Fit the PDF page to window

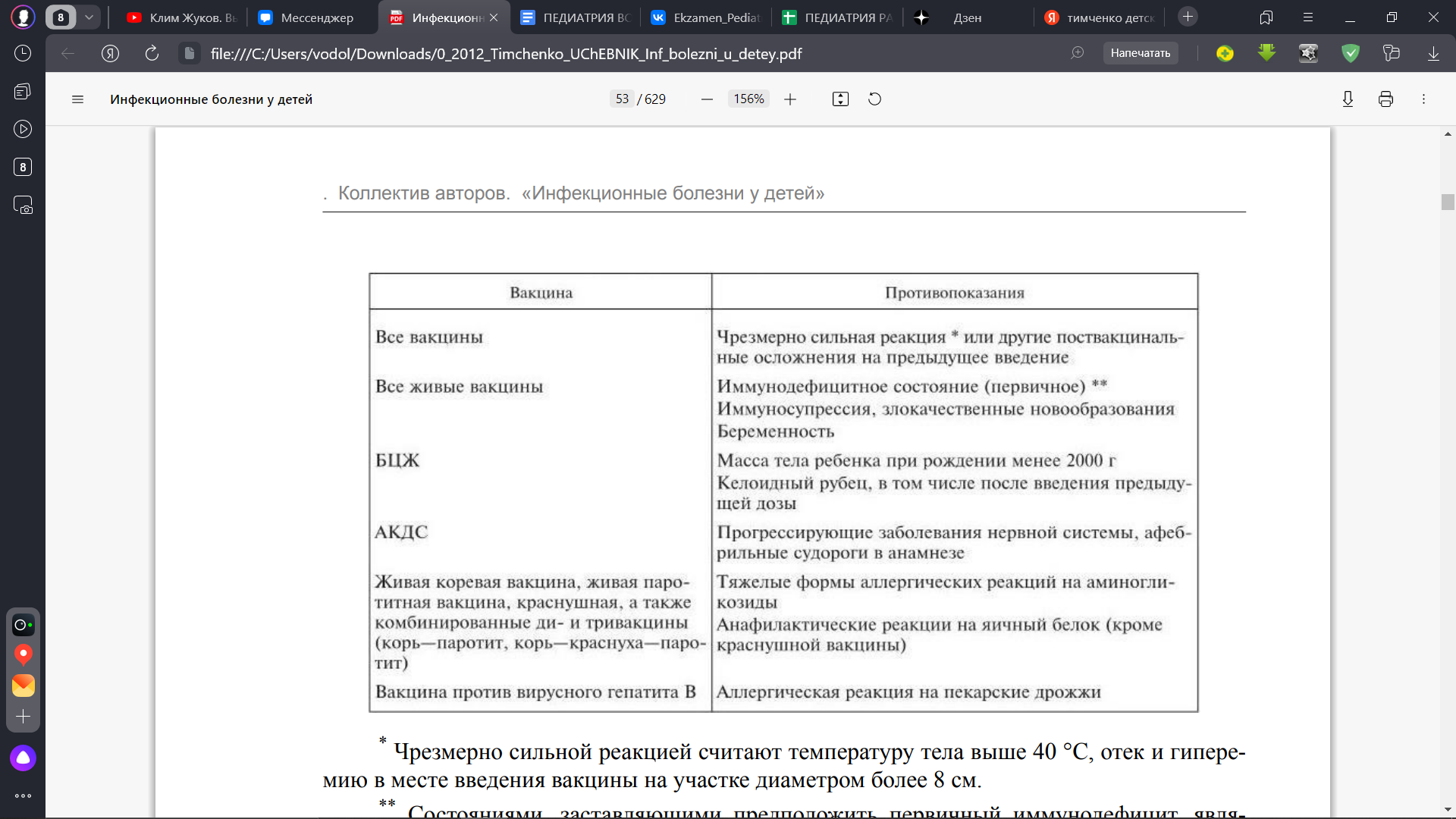(840, 99)
